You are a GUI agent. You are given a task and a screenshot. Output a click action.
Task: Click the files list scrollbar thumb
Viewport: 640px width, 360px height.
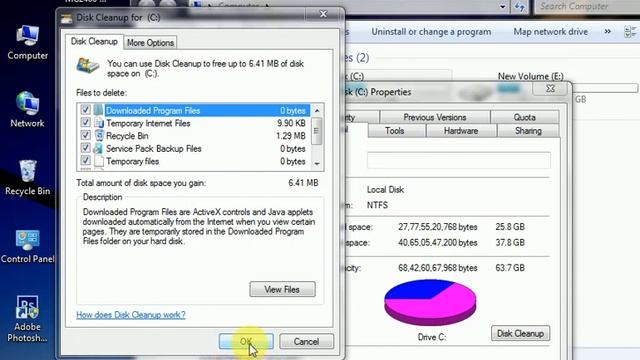point(317,131)
